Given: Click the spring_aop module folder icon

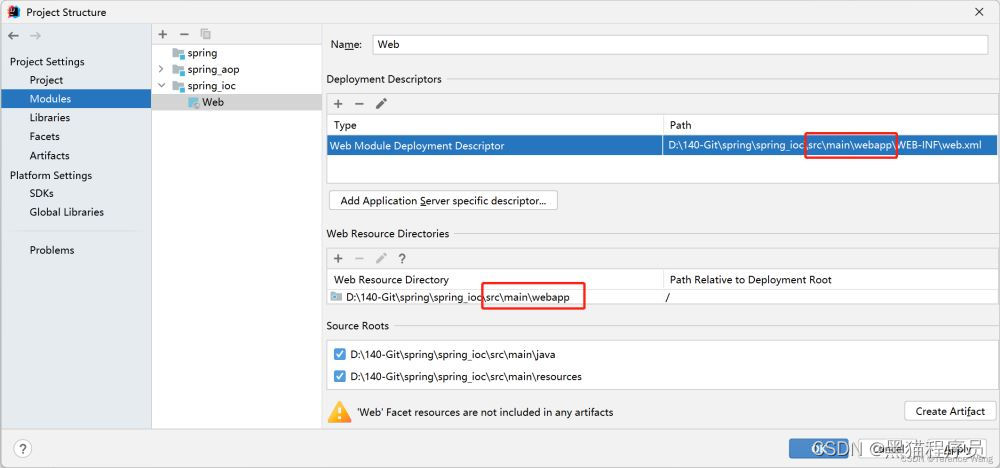Looking at the screenshot, I should click(178, 69).
